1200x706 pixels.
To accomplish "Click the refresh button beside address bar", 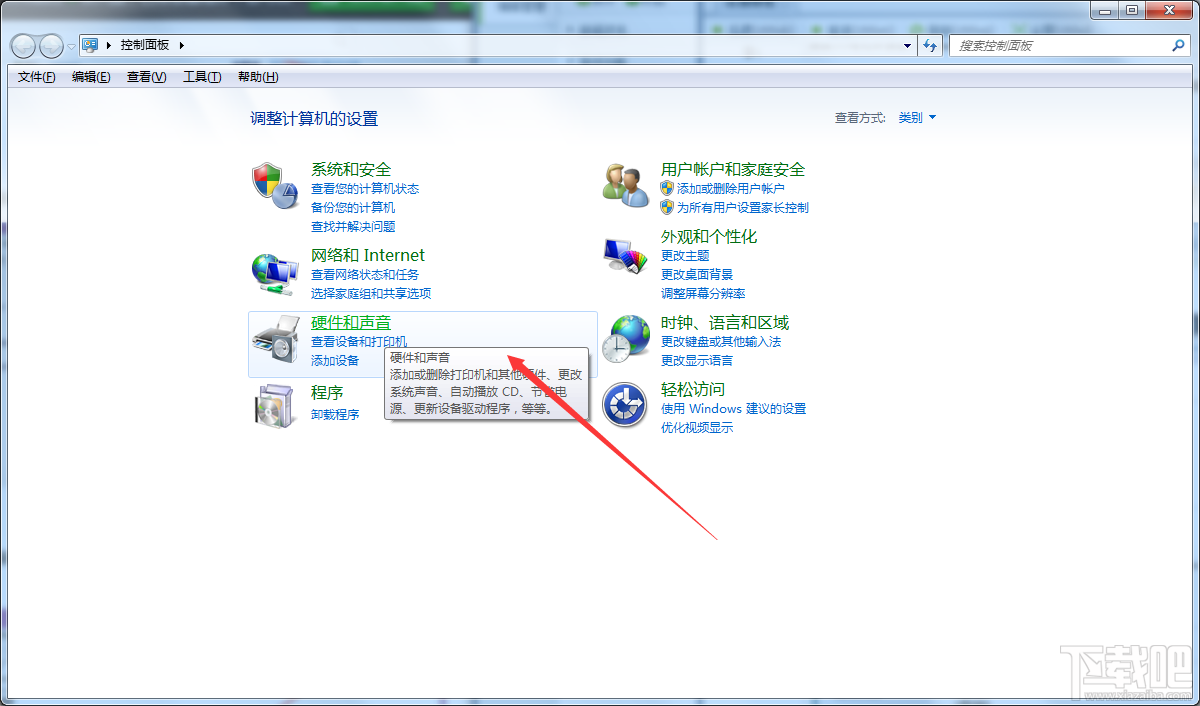I will click(x=931, y=45).
